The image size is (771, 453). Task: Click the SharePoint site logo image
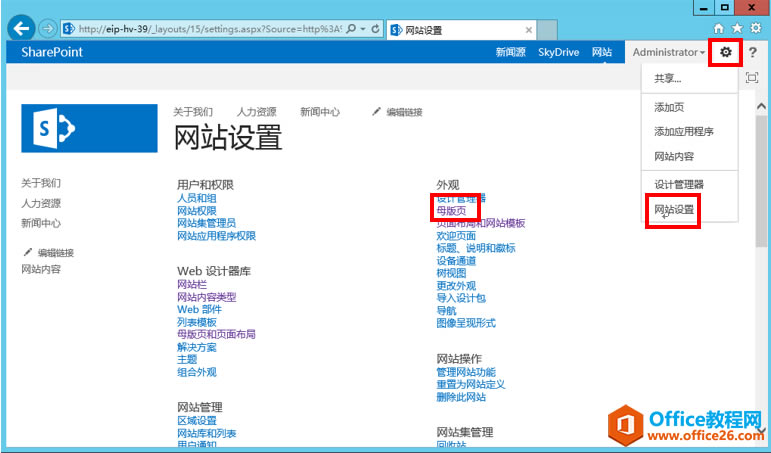tap(89, 128)
